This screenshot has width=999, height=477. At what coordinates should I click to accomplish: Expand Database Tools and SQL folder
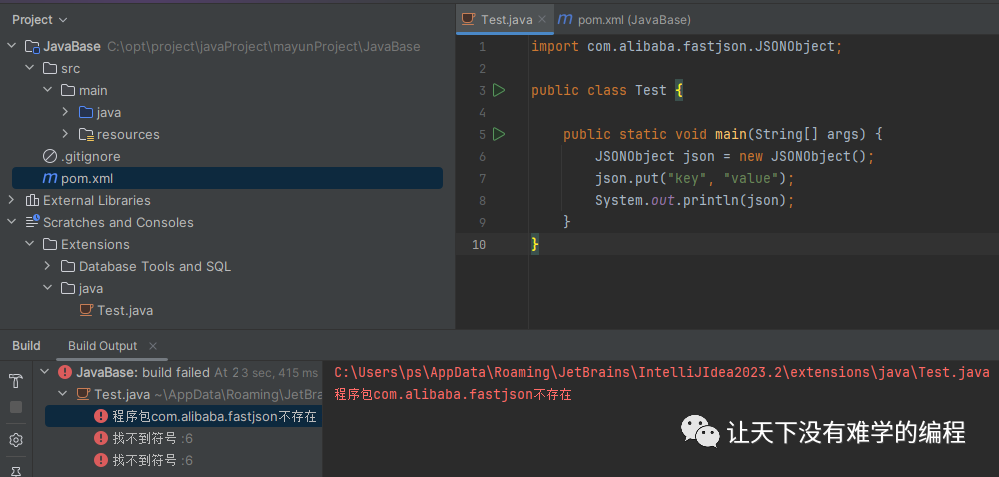48,266
